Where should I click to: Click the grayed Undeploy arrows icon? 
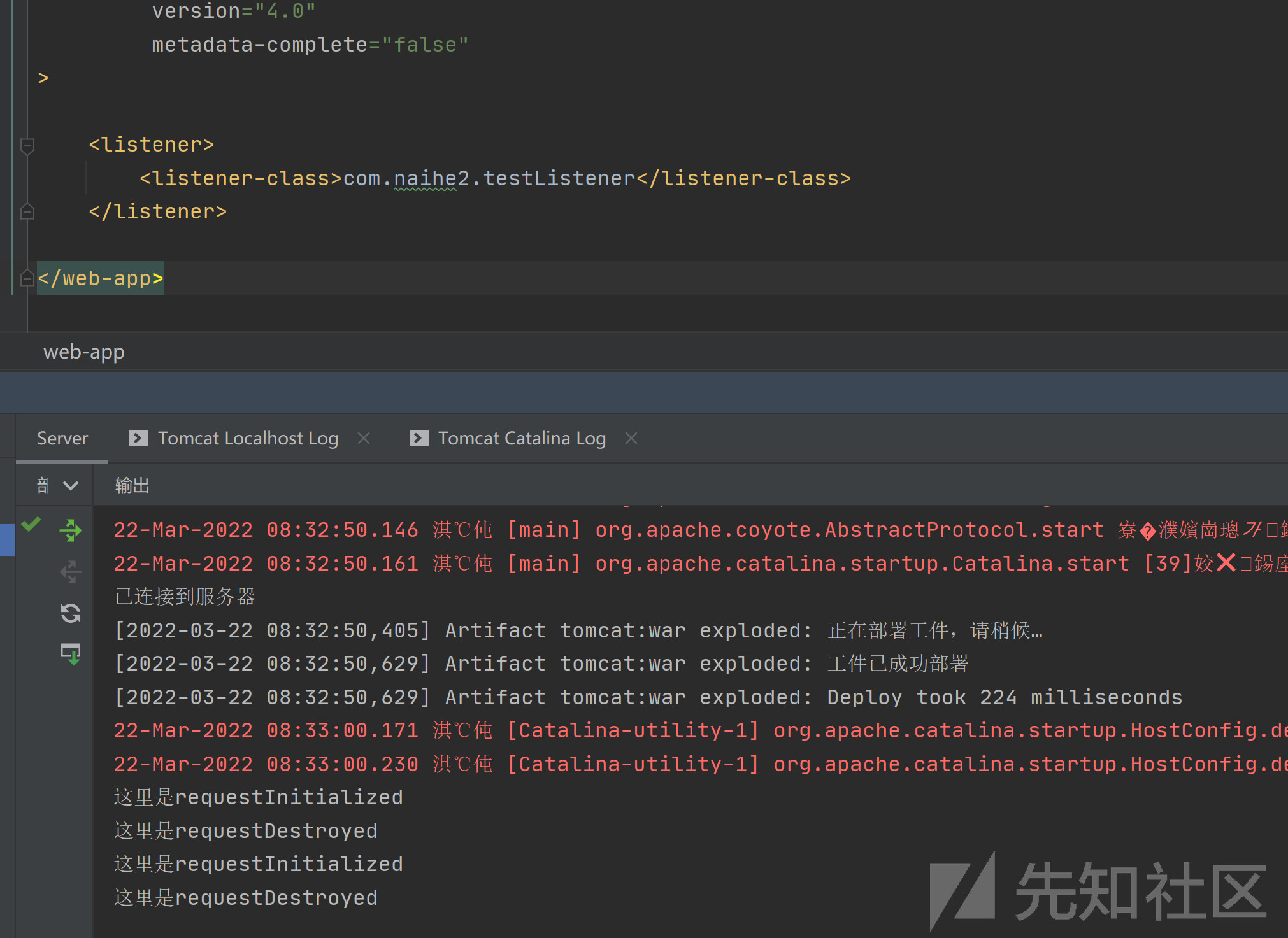(71, 571)
